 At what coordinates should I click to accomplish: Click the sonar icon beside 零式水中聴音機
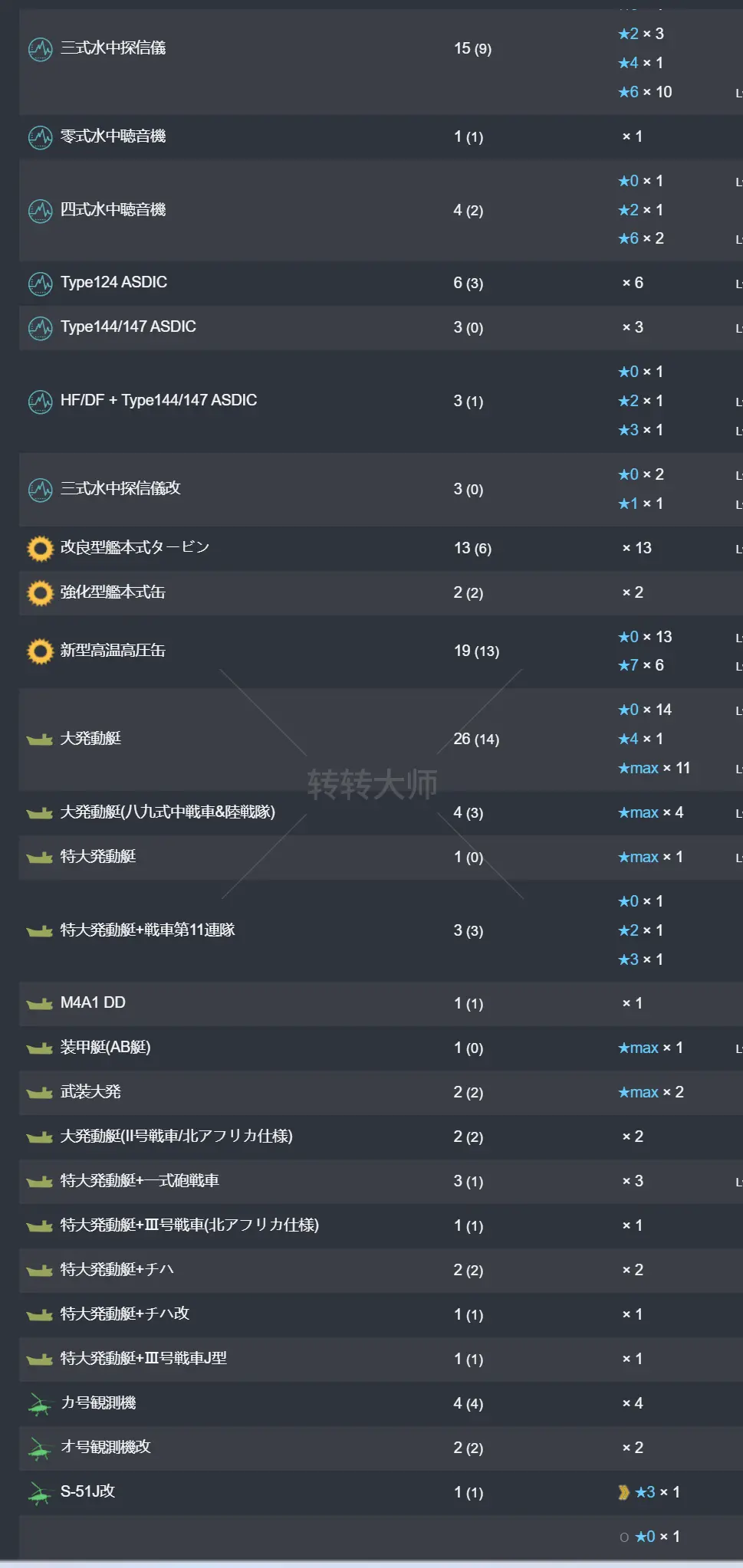(40, 137)
